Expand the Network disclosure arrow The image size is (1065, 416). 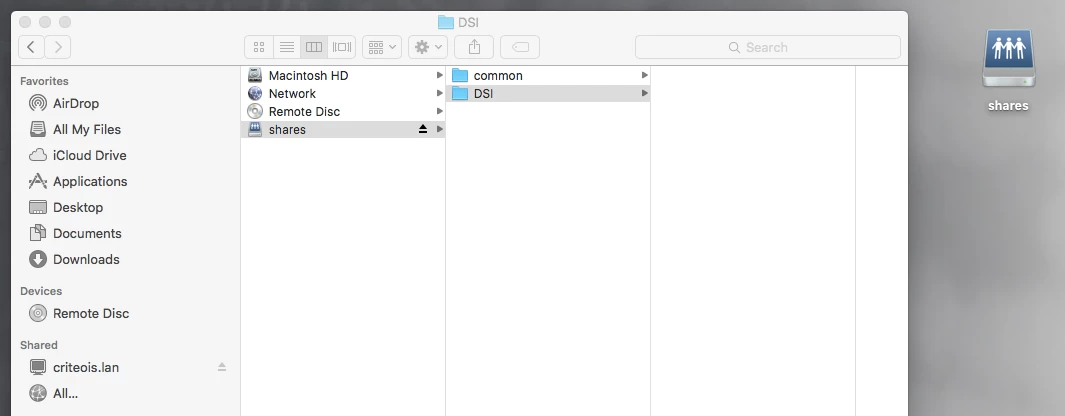pos(439,93)
